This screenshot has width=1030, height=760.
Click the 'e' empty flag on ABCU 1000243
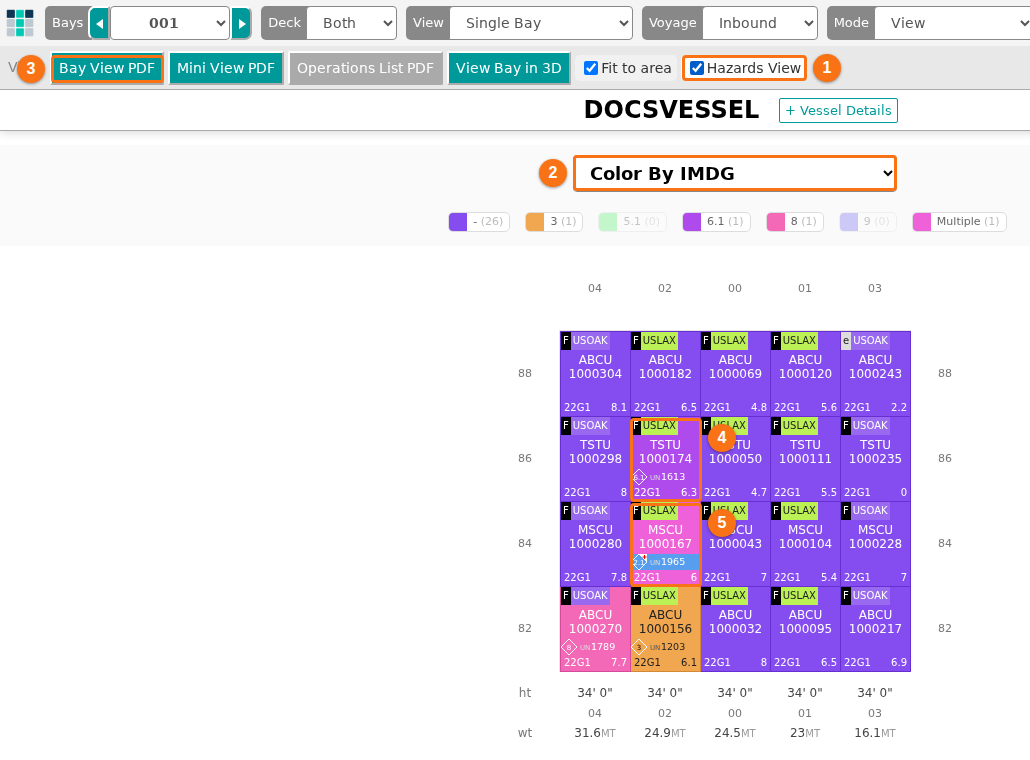point(846,340)
